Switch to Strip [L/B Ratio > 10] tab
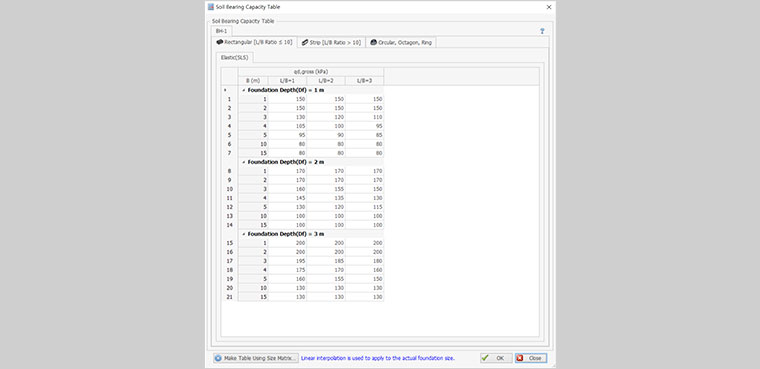The width and height of the screenshot is (760, 369). point(331,43)
